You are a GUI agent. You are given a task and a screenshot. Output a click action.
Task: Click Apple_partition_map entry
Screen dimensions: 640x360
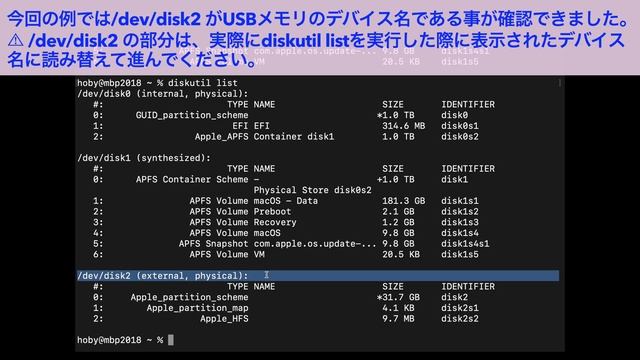click(197, 308)
